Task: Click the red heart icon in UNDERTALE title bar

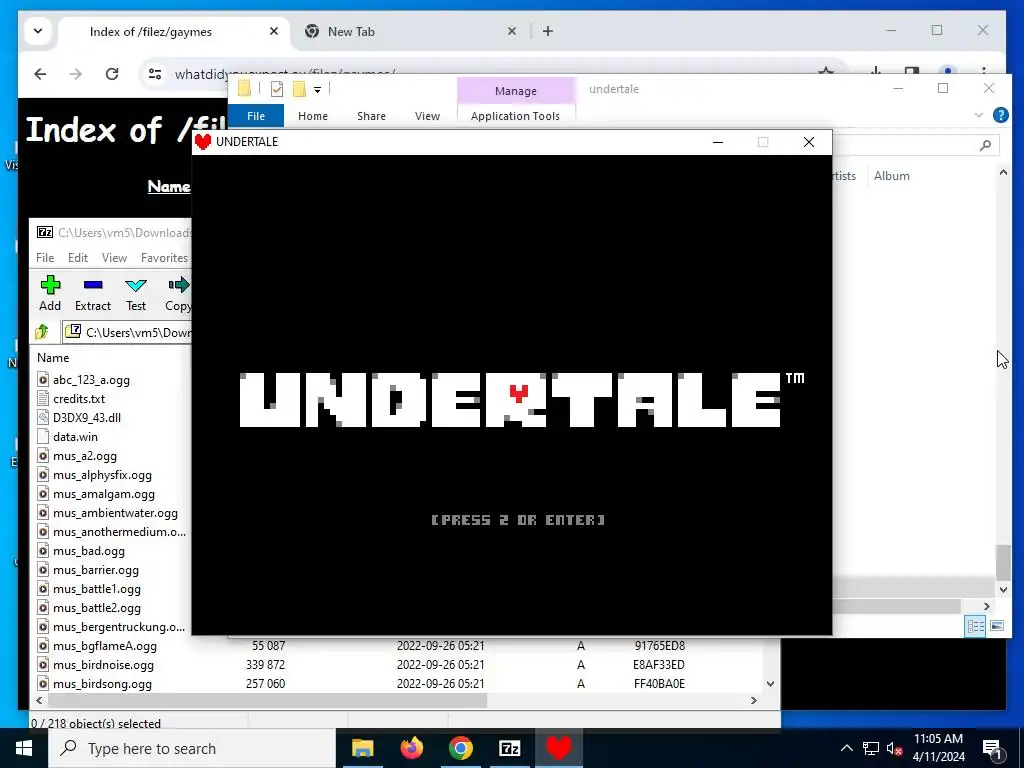Action: pyautogui.click(x=203, y=142)
